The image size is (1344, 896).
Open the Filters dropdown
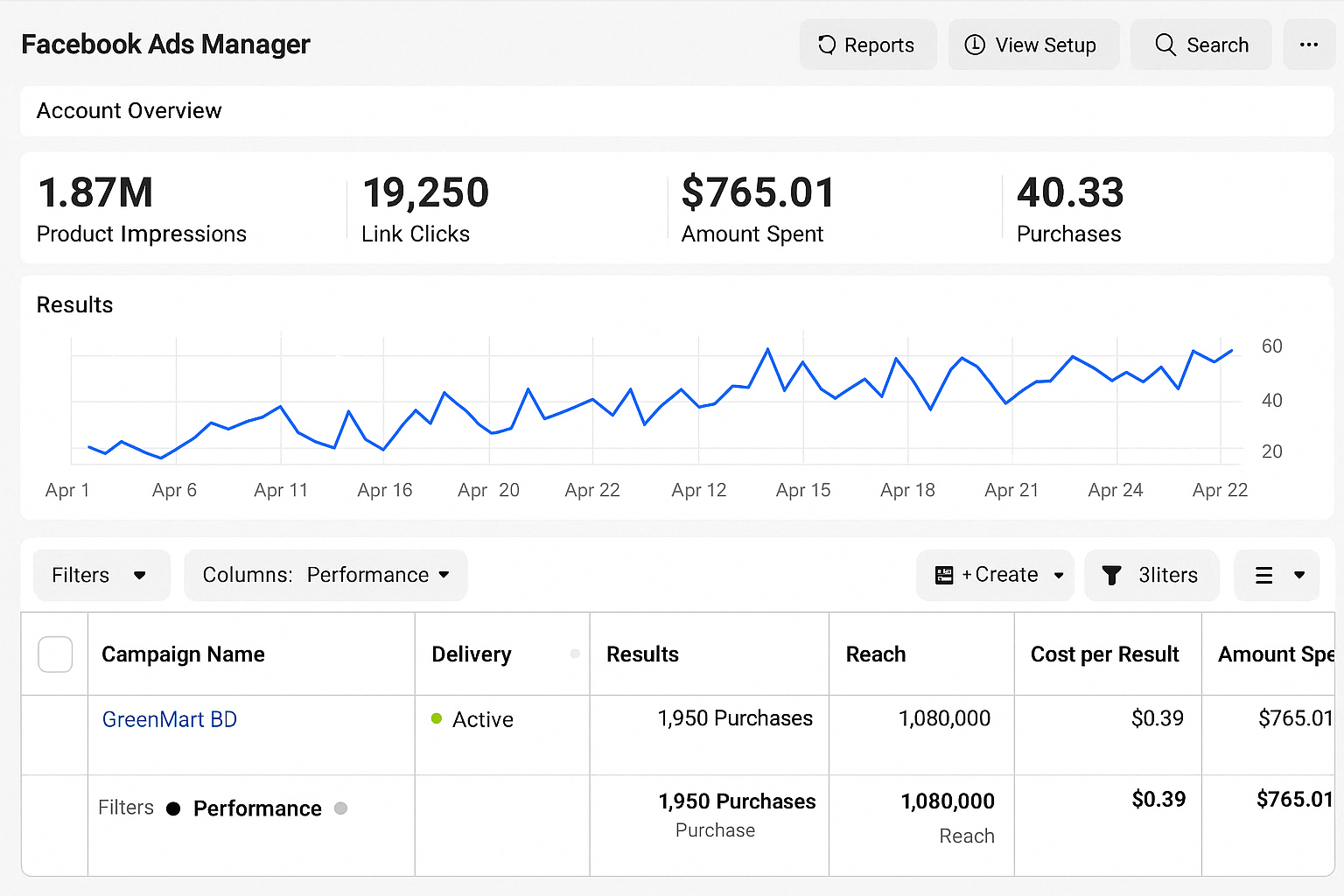(x=101, y=575)
